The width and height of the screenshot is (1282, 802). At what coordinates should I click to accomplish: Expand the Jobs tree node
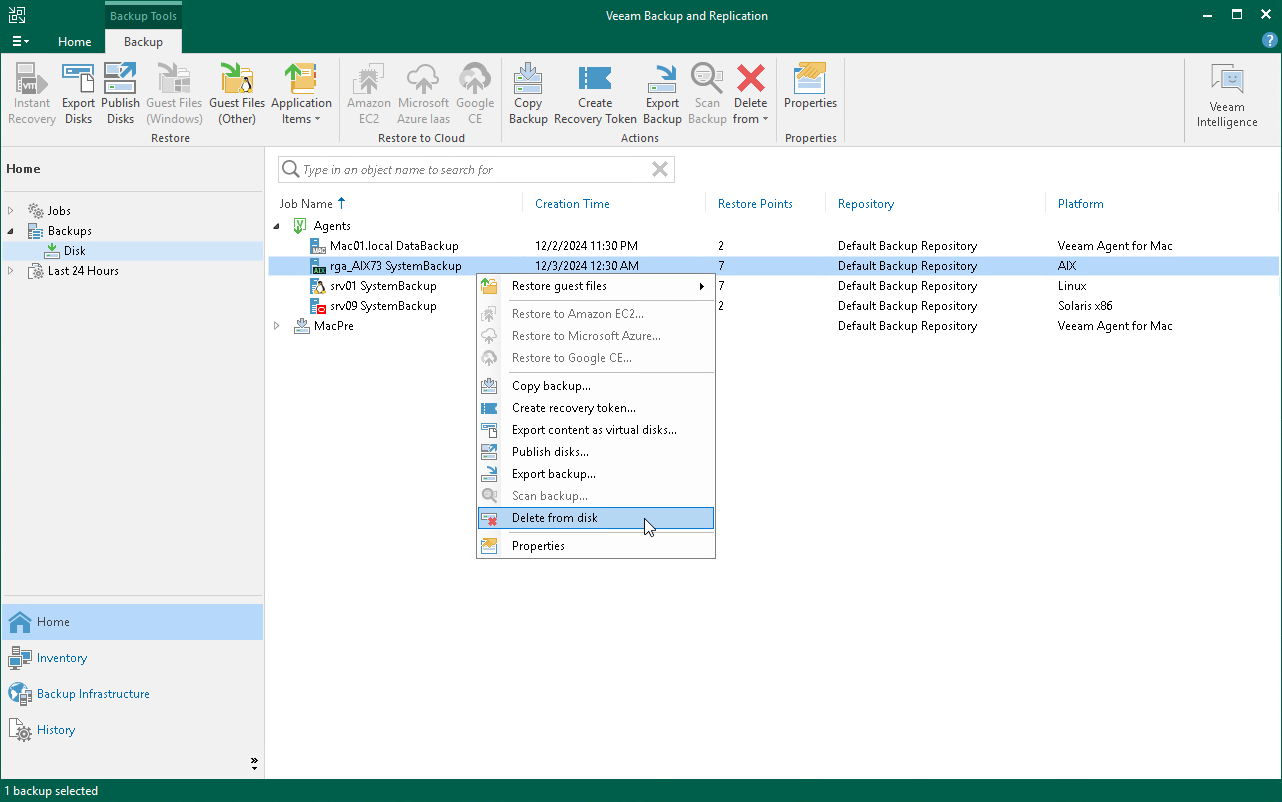point(11,211)
